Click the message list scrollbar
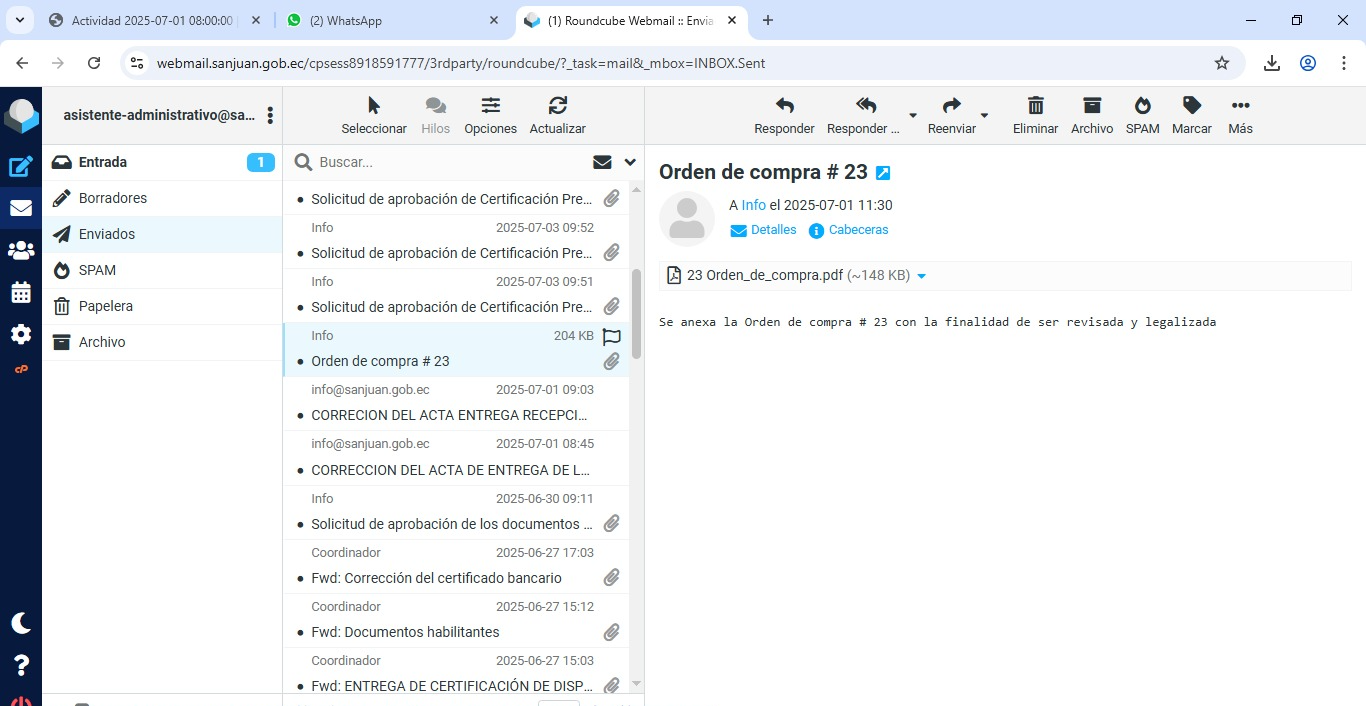The height and width of the screenshot is (706, 1366). click(636, 314)
